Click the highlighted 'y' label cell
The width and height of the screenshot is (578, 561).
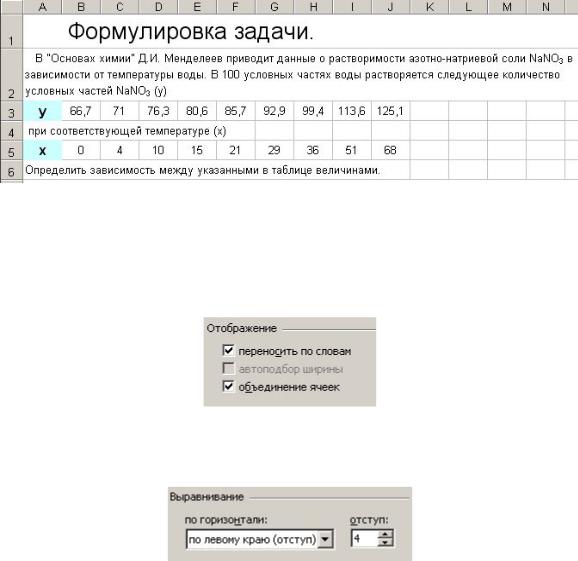(x=42, y=111)
